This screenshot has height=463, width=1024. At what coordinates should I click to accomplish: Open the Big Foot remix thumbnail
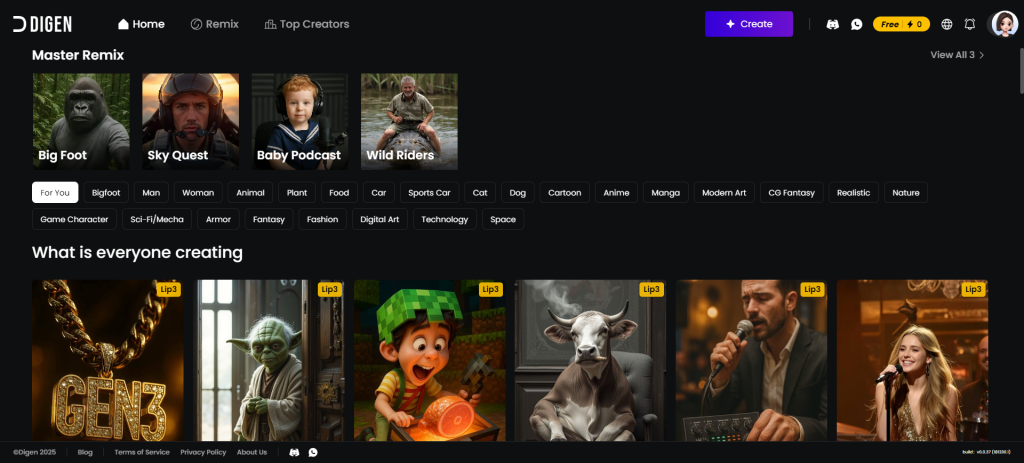pyautogui.click(x=81, y=121)
